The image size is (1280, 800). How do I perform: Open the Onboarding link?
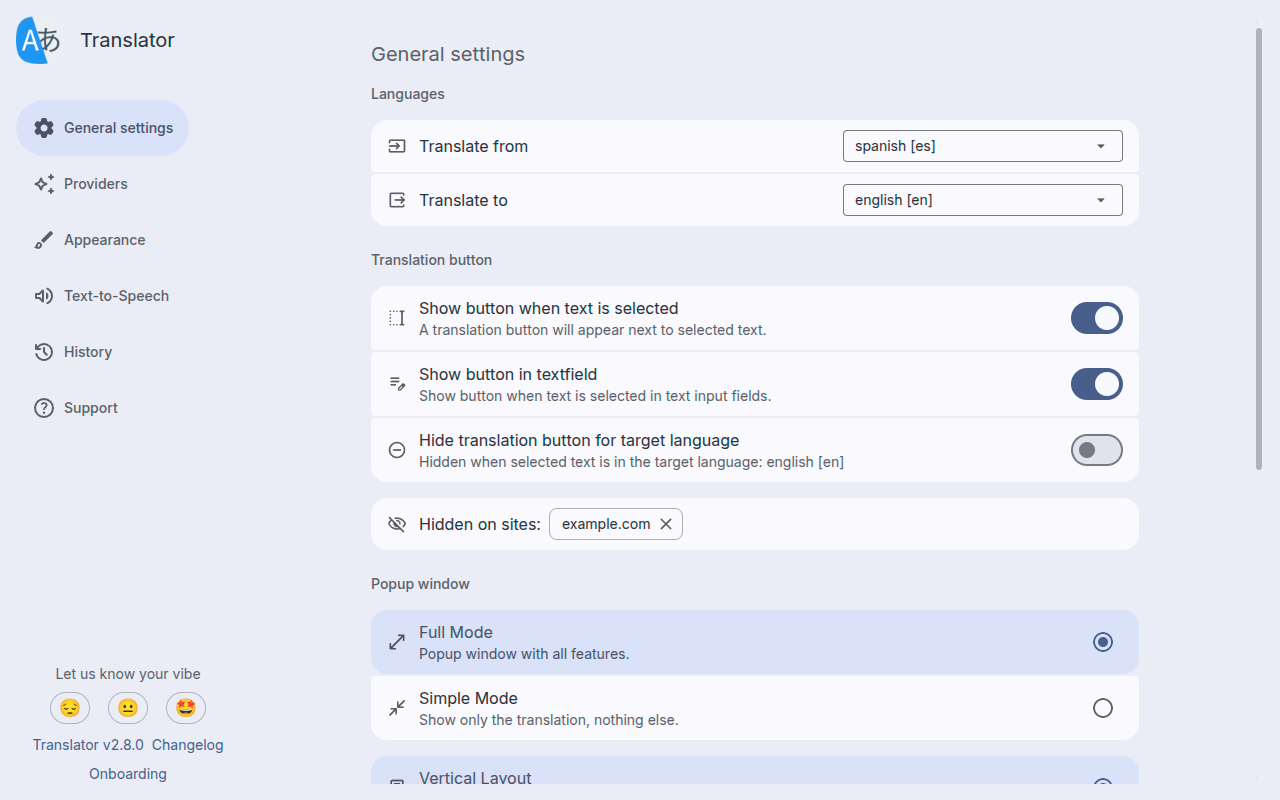tap(128, 774)
